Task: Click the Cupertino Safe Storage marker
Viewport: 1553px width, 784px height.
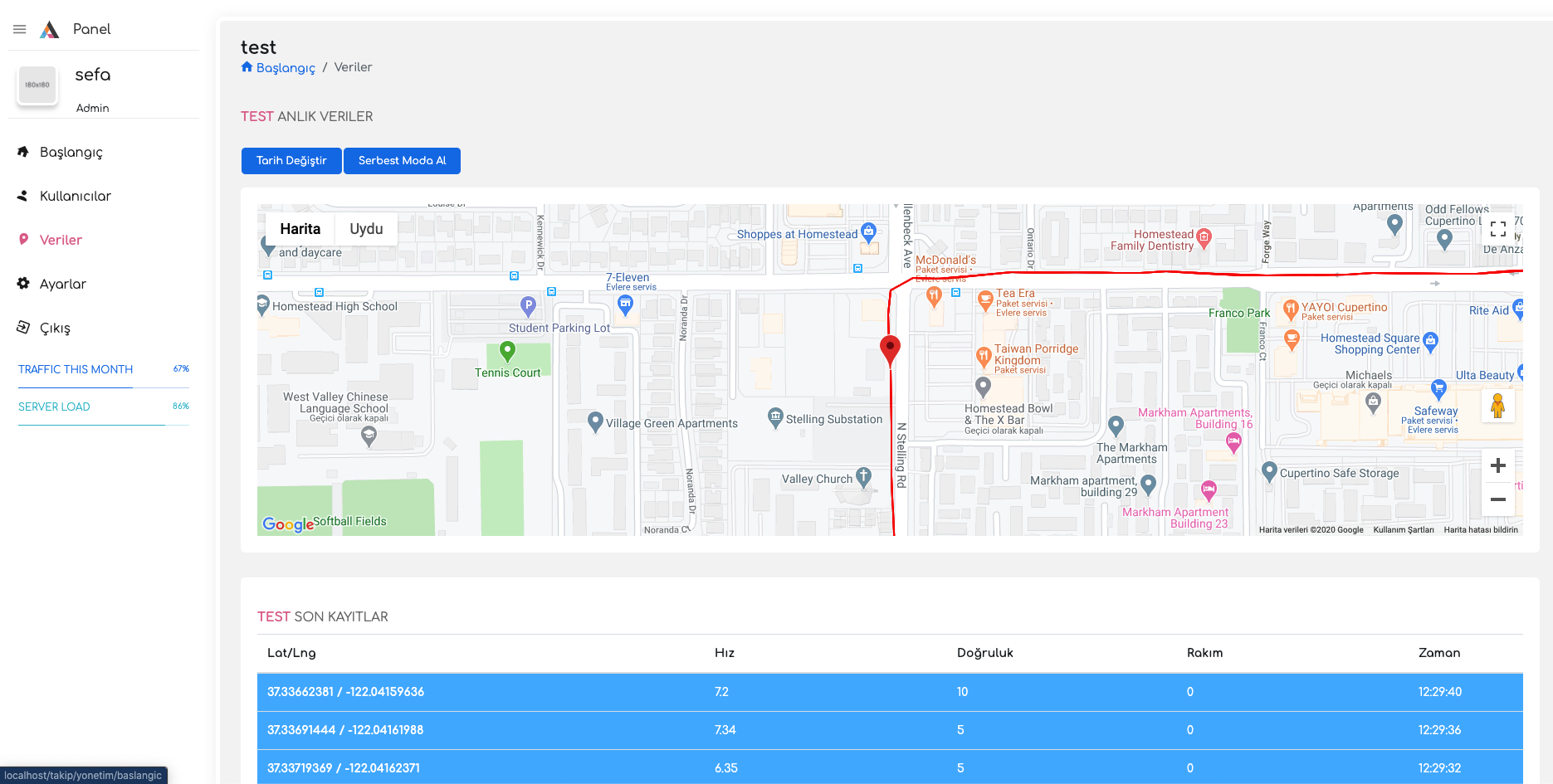Action: (1269, 472)
